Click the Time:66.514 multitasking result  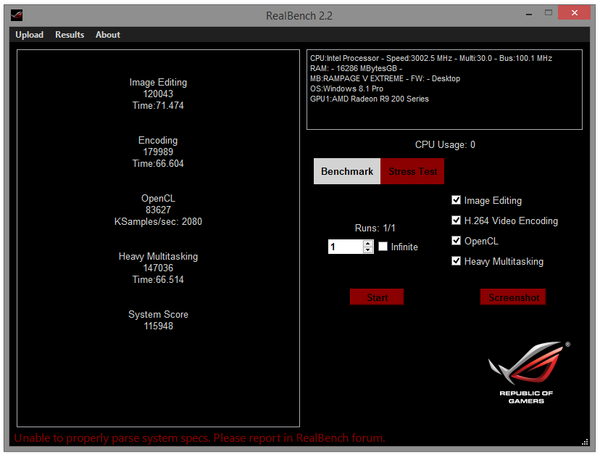tap(158, 280)
